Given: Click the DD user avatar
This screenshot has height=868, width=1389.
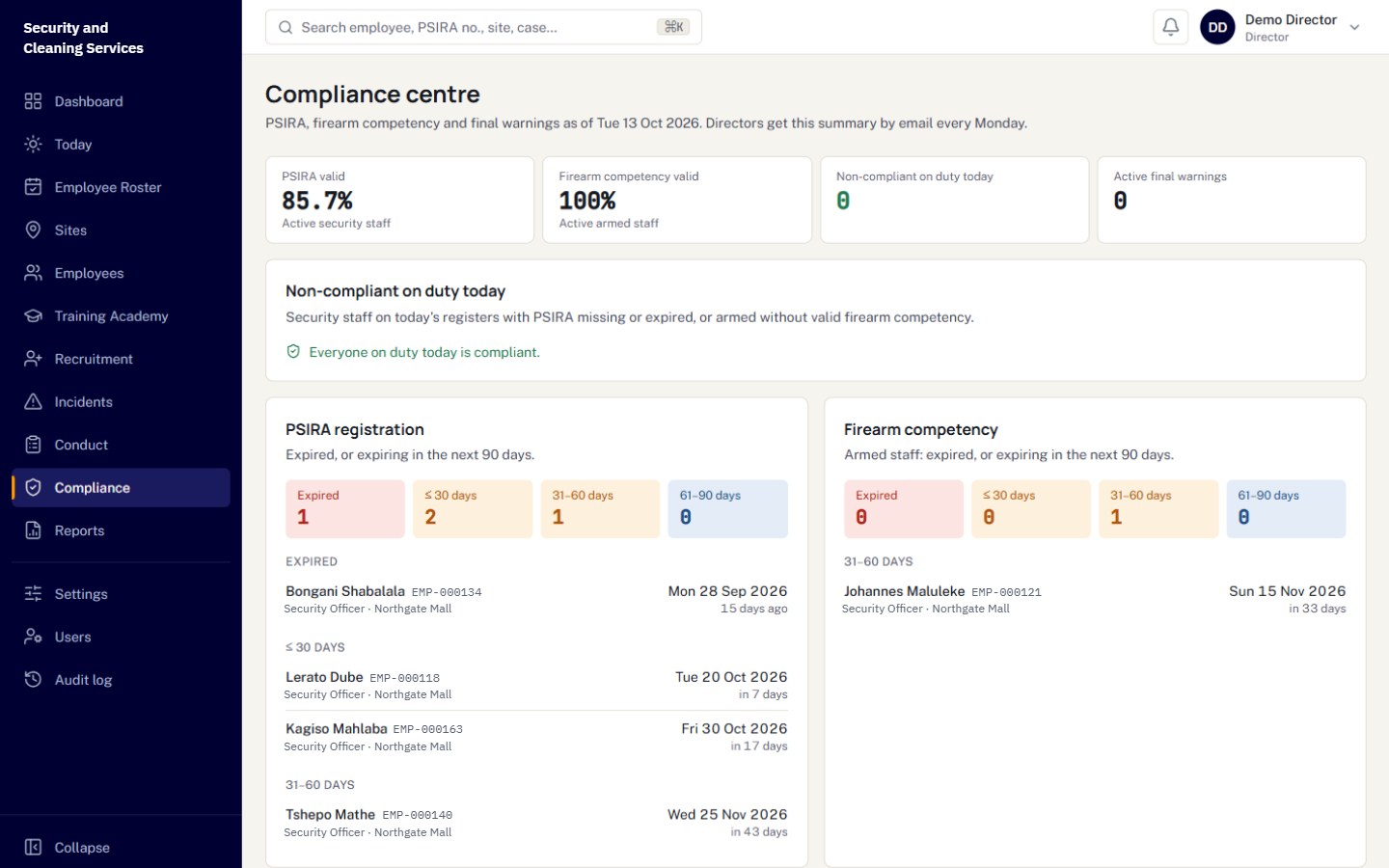Looking at the screenshot, I should click(1217, 27).
